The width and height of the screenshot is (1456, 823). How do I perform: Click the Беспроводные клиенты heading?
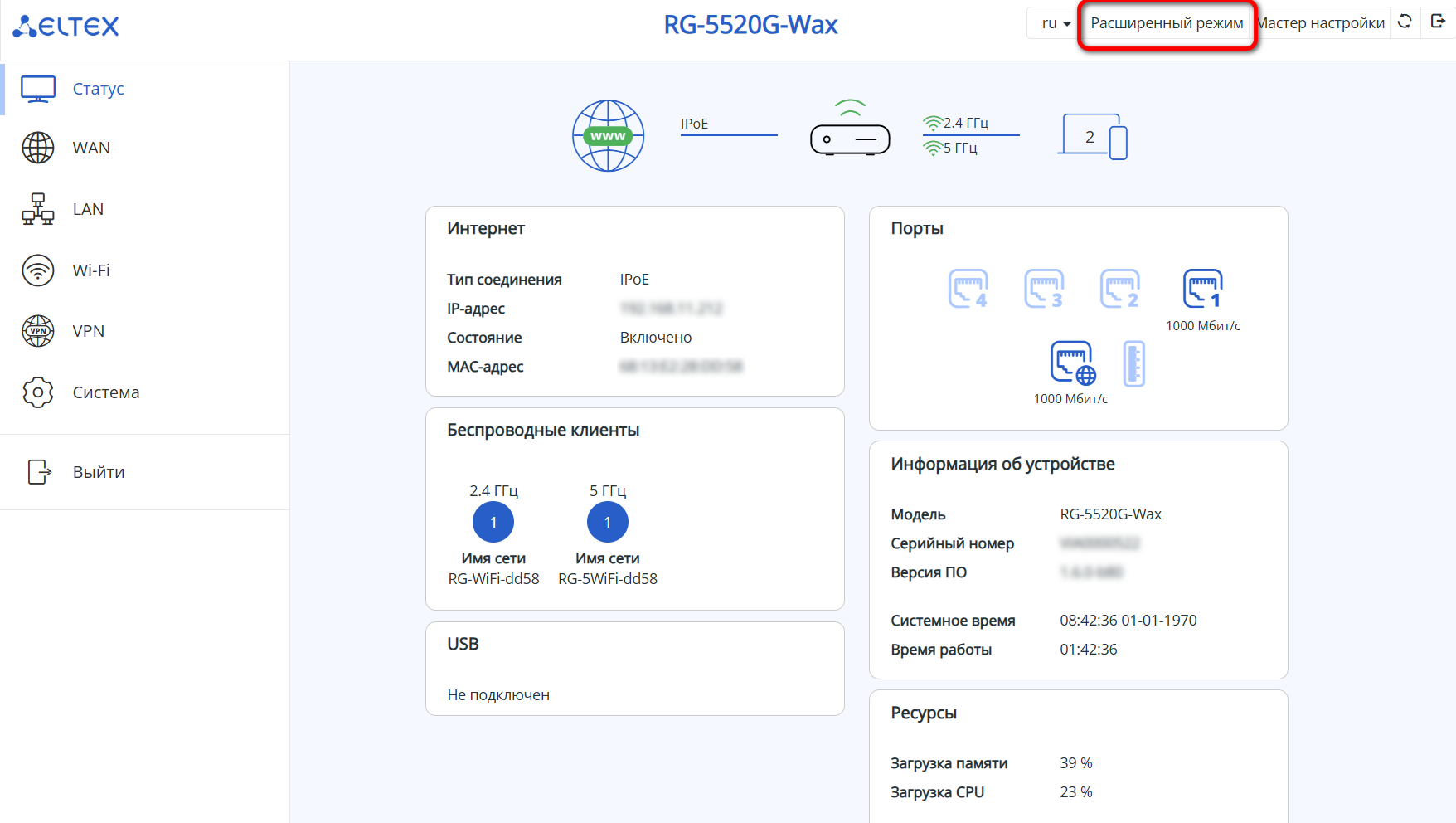point(543,430)
